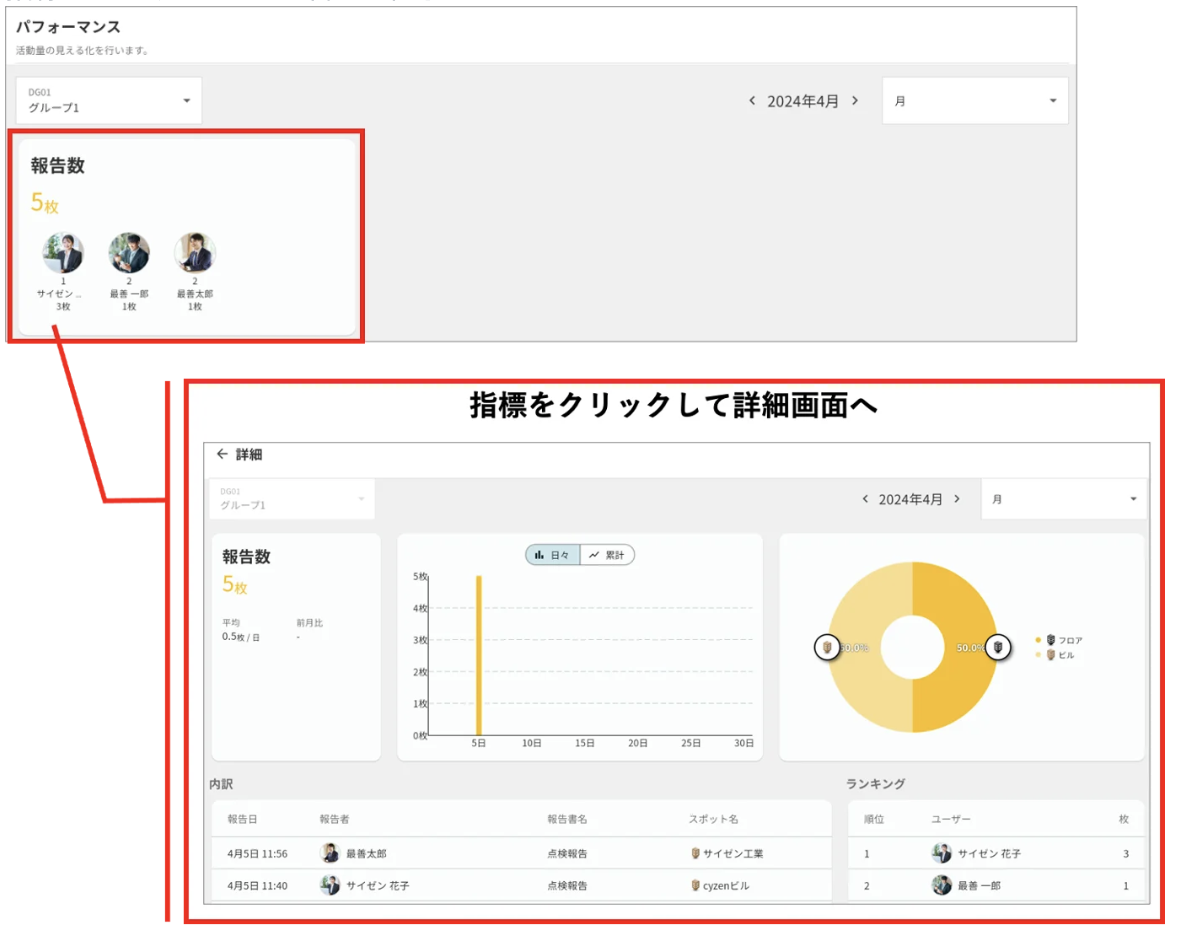Go to next month in top date navigator
This screenshot has height=942, width=1182.
point(855,100)
